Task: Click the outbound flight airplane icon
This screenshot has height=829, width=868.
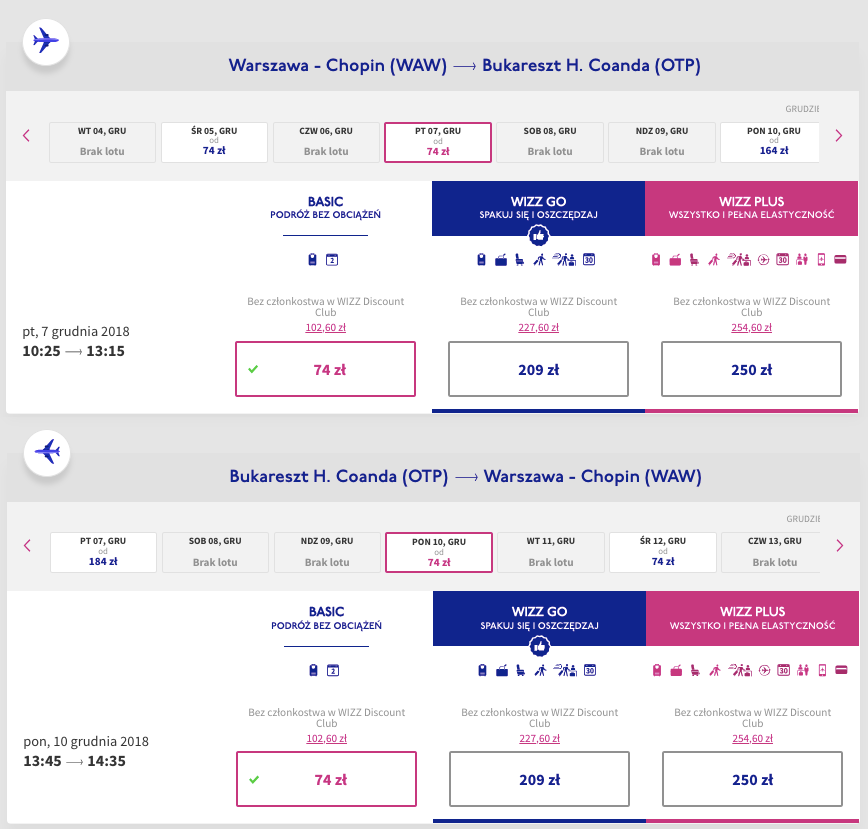Action: [x=45, y=42]
